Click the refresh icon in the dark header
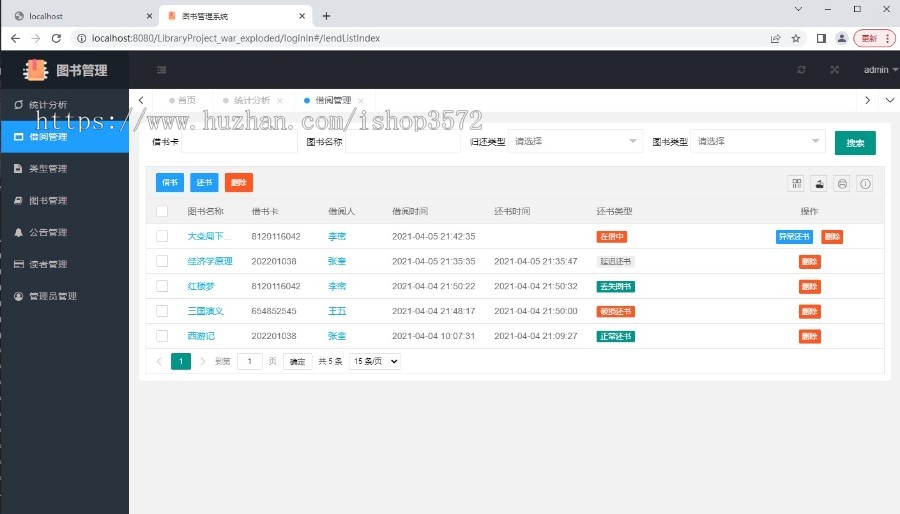900x514 pixels. pos(801,70)
